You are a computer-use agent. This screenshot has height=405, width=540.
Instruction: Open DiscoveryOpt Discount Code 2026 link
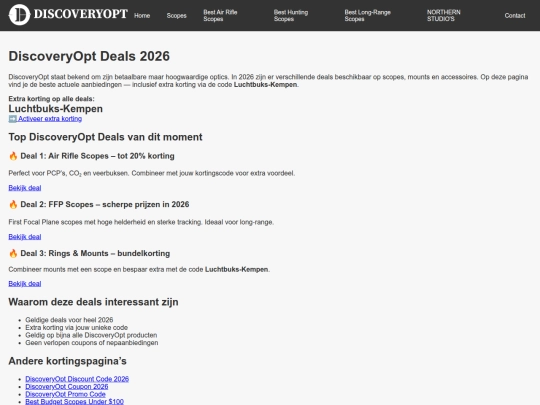pyautogui.click(x=77, y=379)
